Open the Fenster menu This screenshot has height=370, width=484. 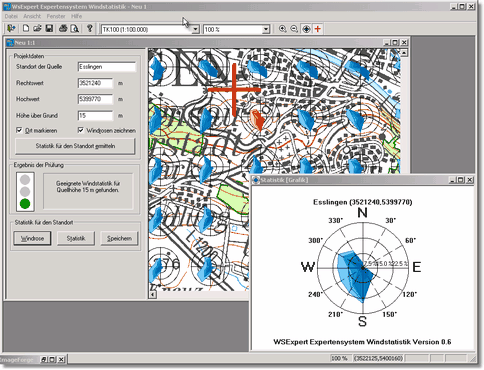[x=56, y=16]
